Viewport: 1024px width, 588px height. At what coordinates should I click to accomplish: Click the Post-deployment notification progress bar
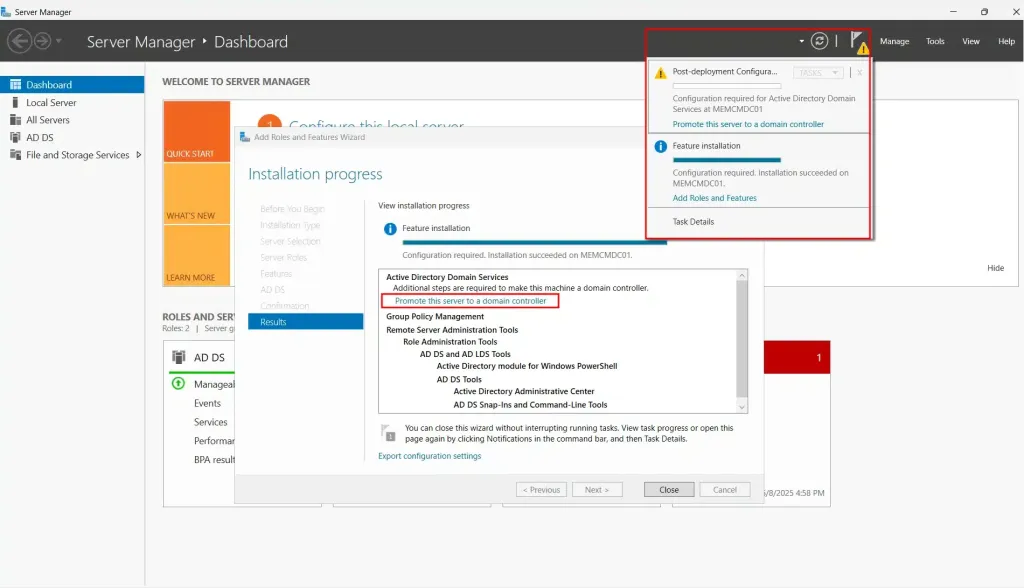point(726,86)
